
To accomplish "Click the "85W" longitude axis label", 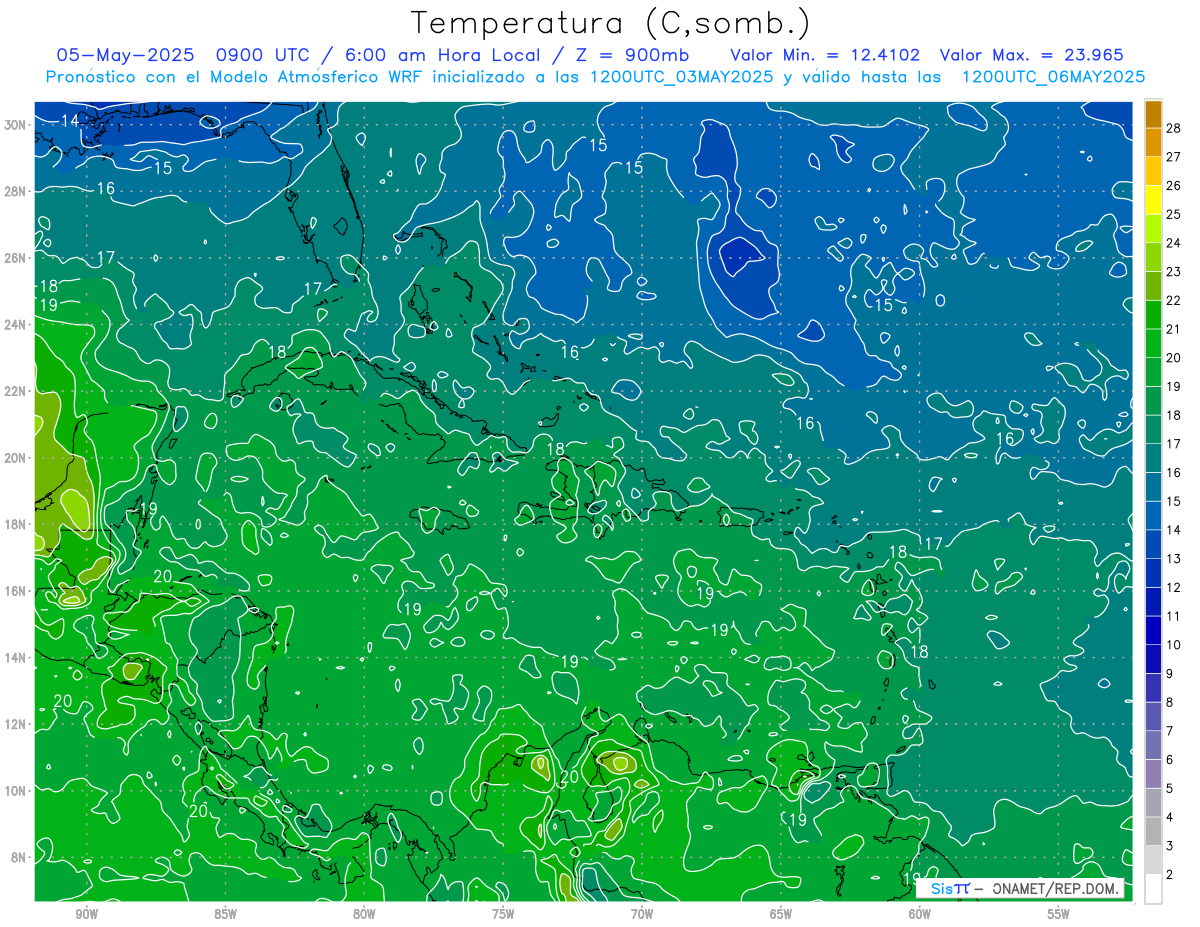I will 225,915.
